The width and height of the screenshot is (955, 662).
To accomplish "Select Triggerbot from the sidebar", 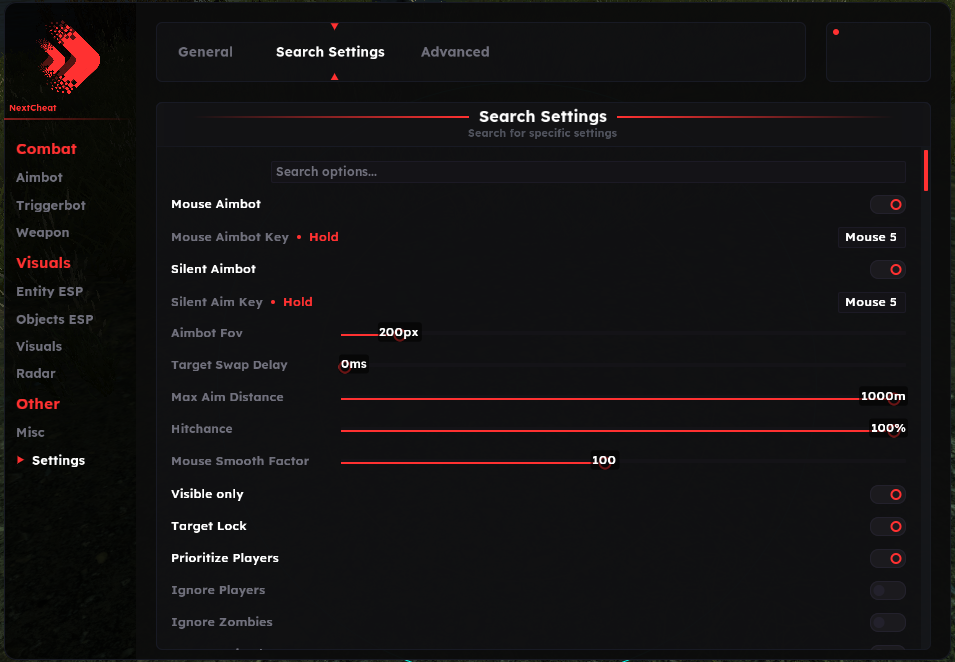I will pyautogui.click(x=51, y=206).
